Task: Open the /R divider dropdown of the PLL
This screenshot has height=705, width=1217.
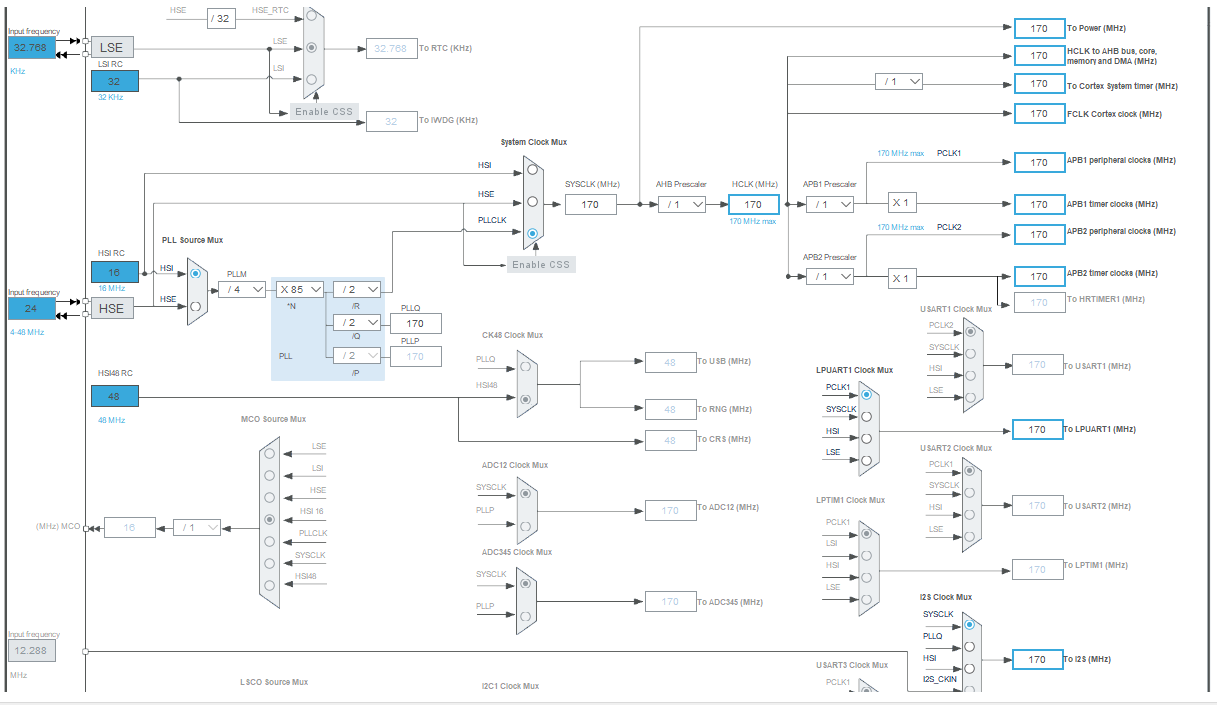Action: pyautogui.click(x=356, y=288)
